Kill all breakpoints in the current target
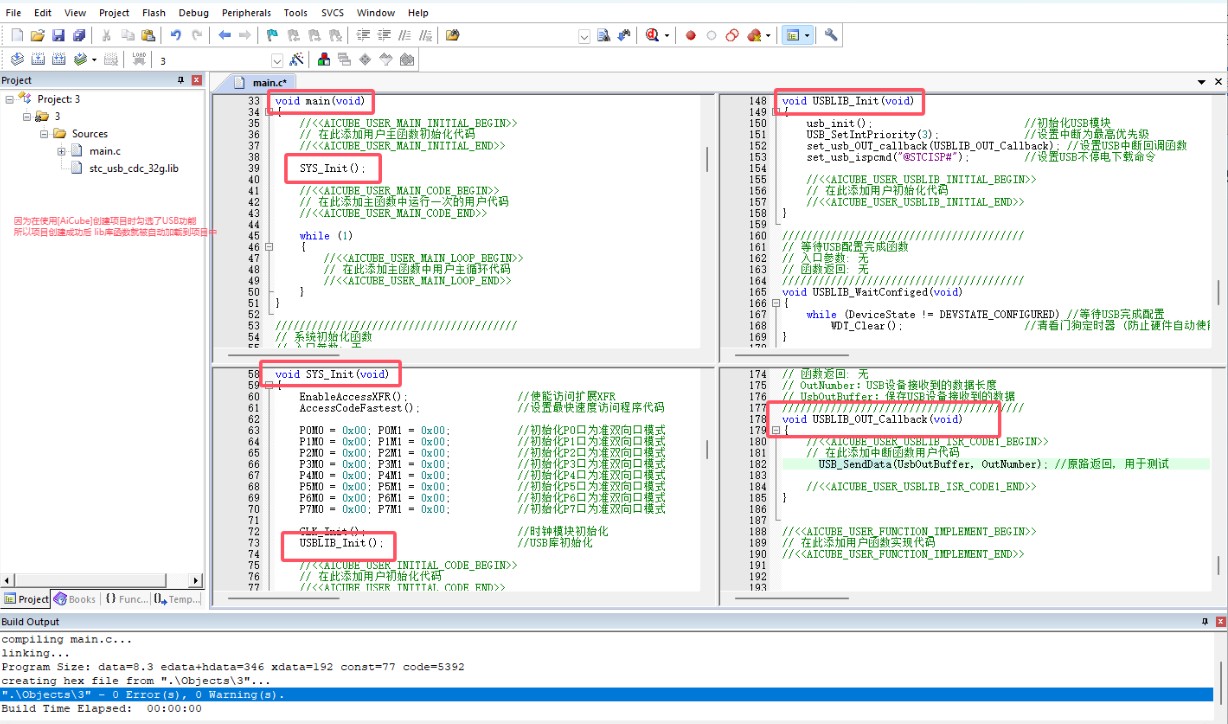This screenshot has height=724, width=1228. [x=755, y=35]
